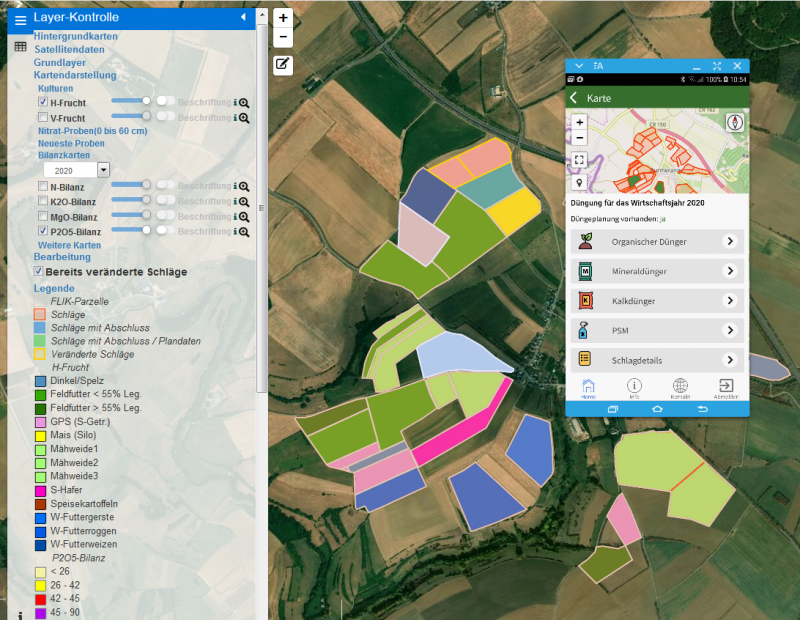Image resolution: width=800 pixels, height=620 pixels.
Task: Open the year 2020 dropdown
Action: click(102, 171)
